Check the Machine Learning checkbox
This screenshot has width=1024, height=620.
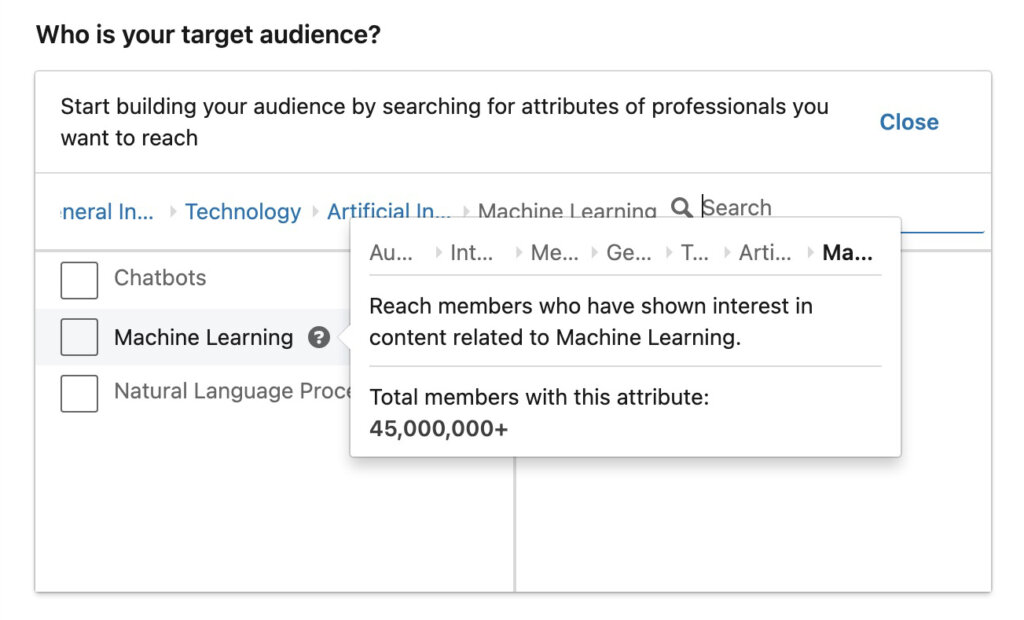79,337
